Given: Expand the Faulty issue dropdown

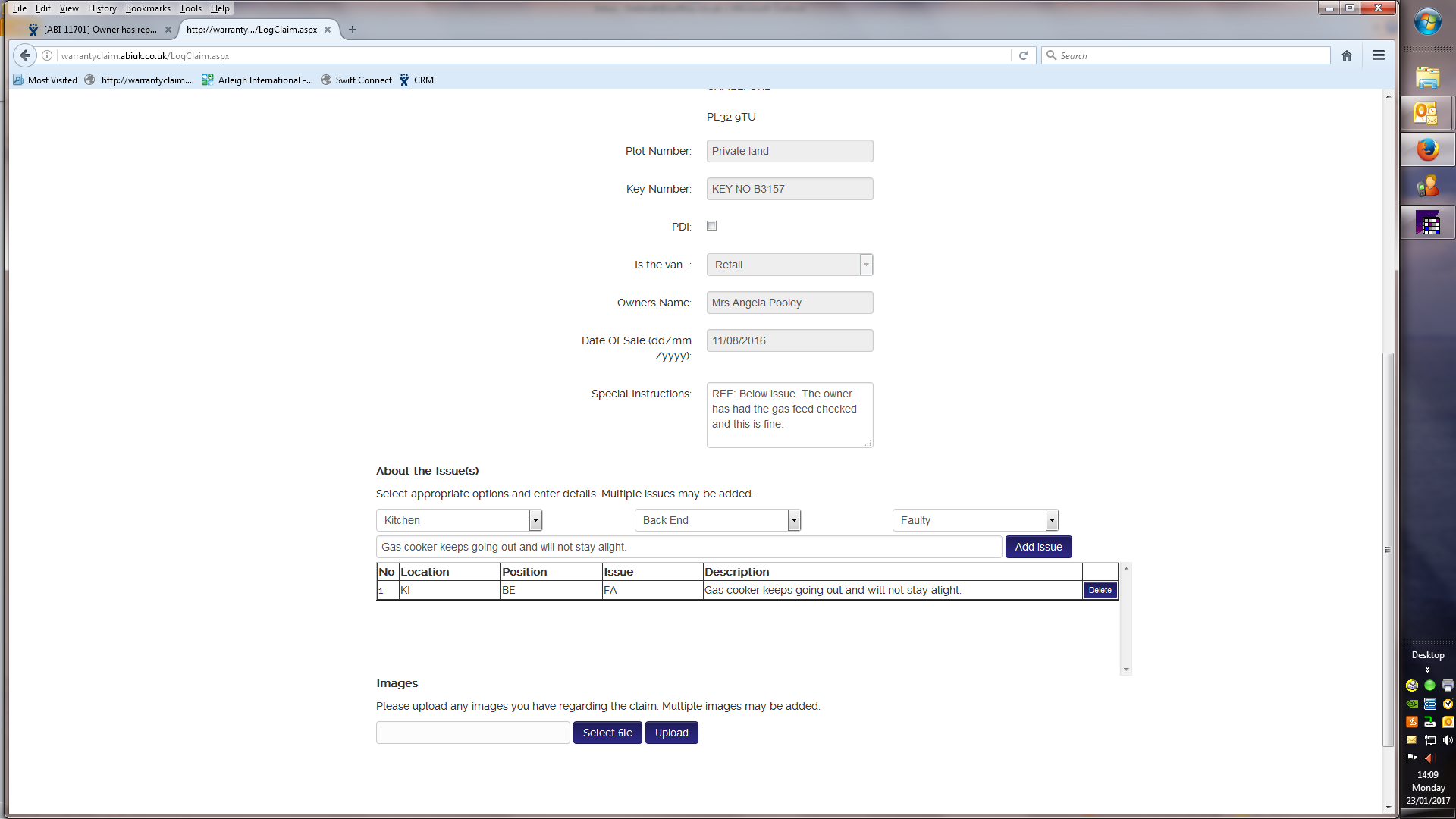Looking at the screenshot, I should point(1052,520).
